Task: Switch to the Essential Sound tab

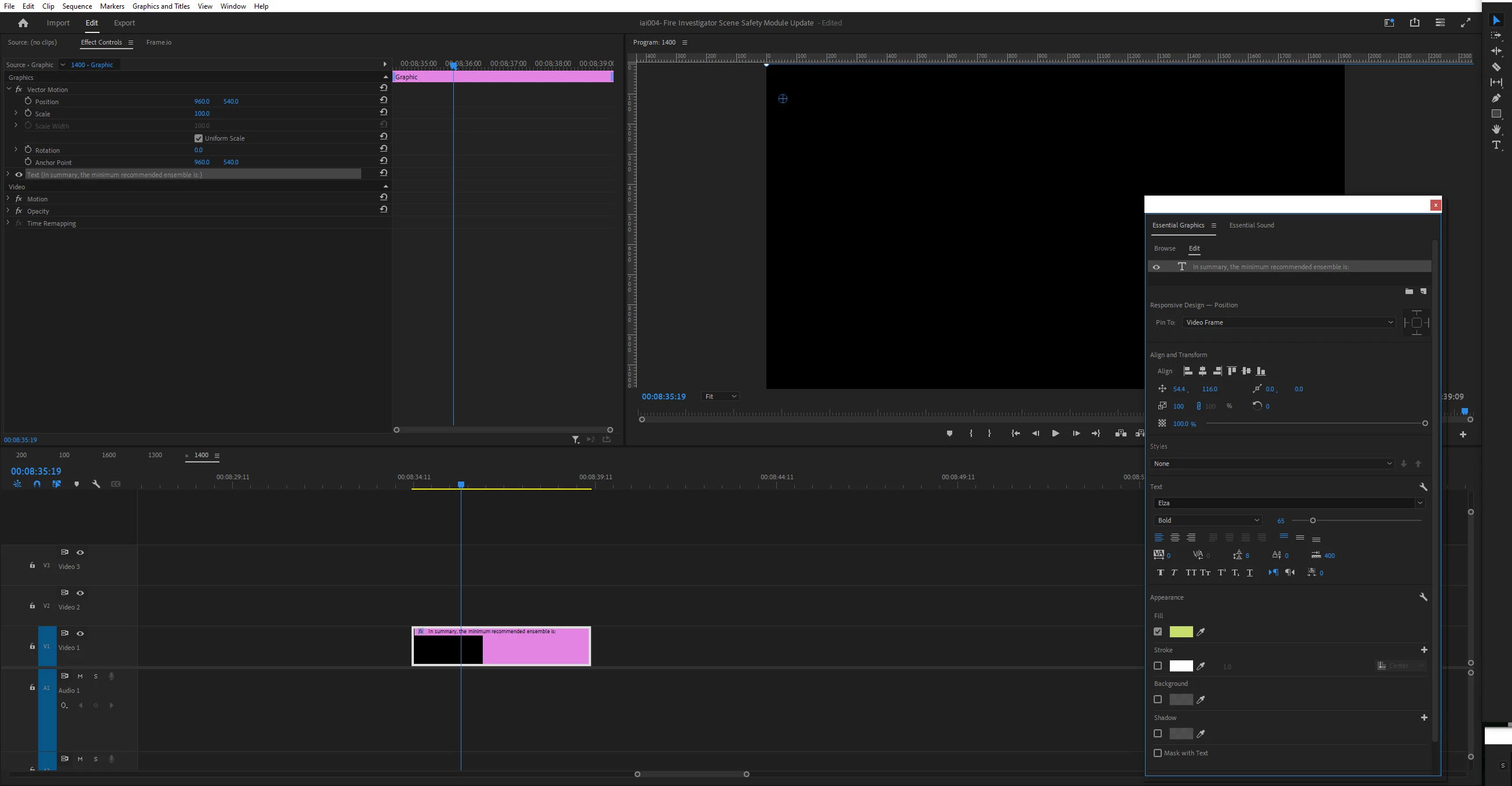Action: click(x=1252, y=225)
